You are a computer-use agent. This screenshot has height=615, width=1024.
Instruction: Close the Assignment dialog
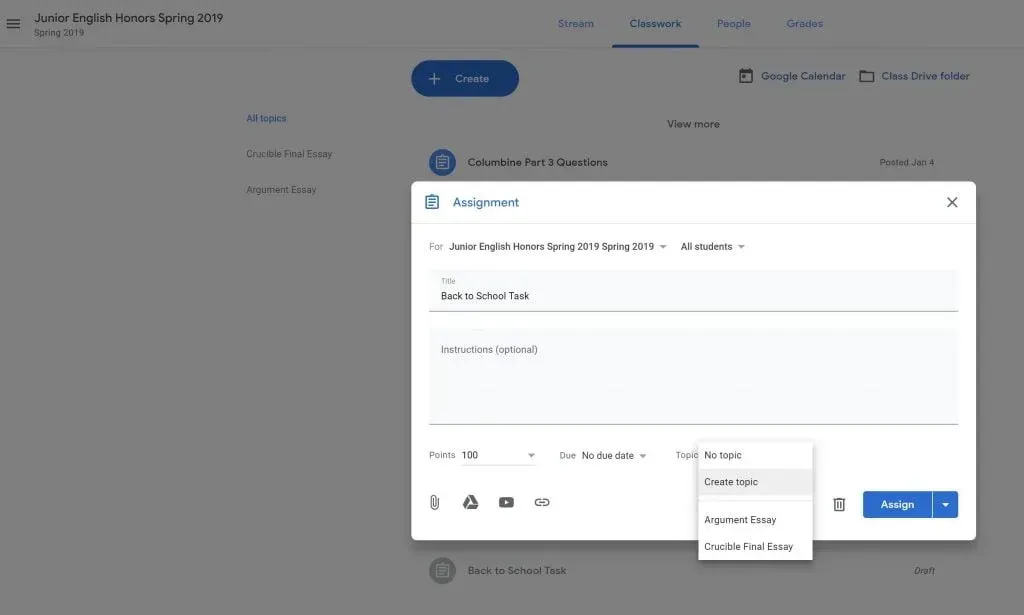952,202
